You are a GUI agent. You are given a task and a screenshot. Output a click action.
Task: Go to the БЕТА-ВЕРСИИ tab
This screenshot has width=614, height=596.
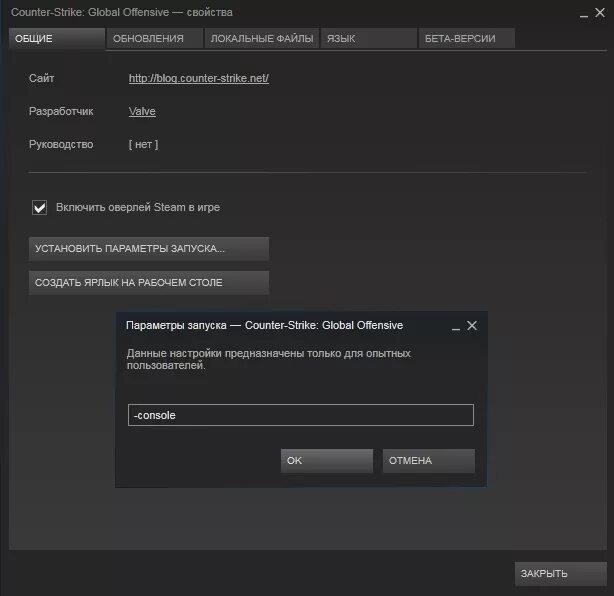466,38
